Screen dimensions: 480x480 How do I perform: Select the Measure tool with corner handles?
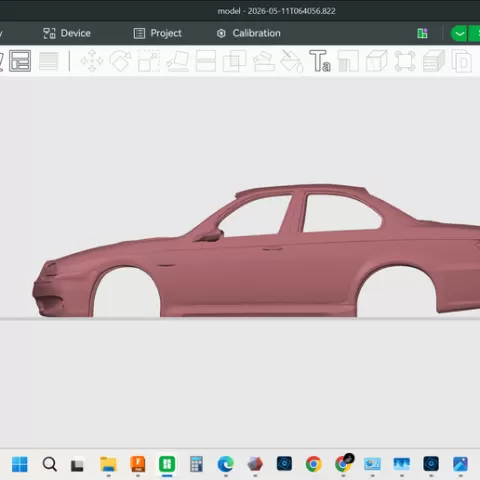(405, 61)
